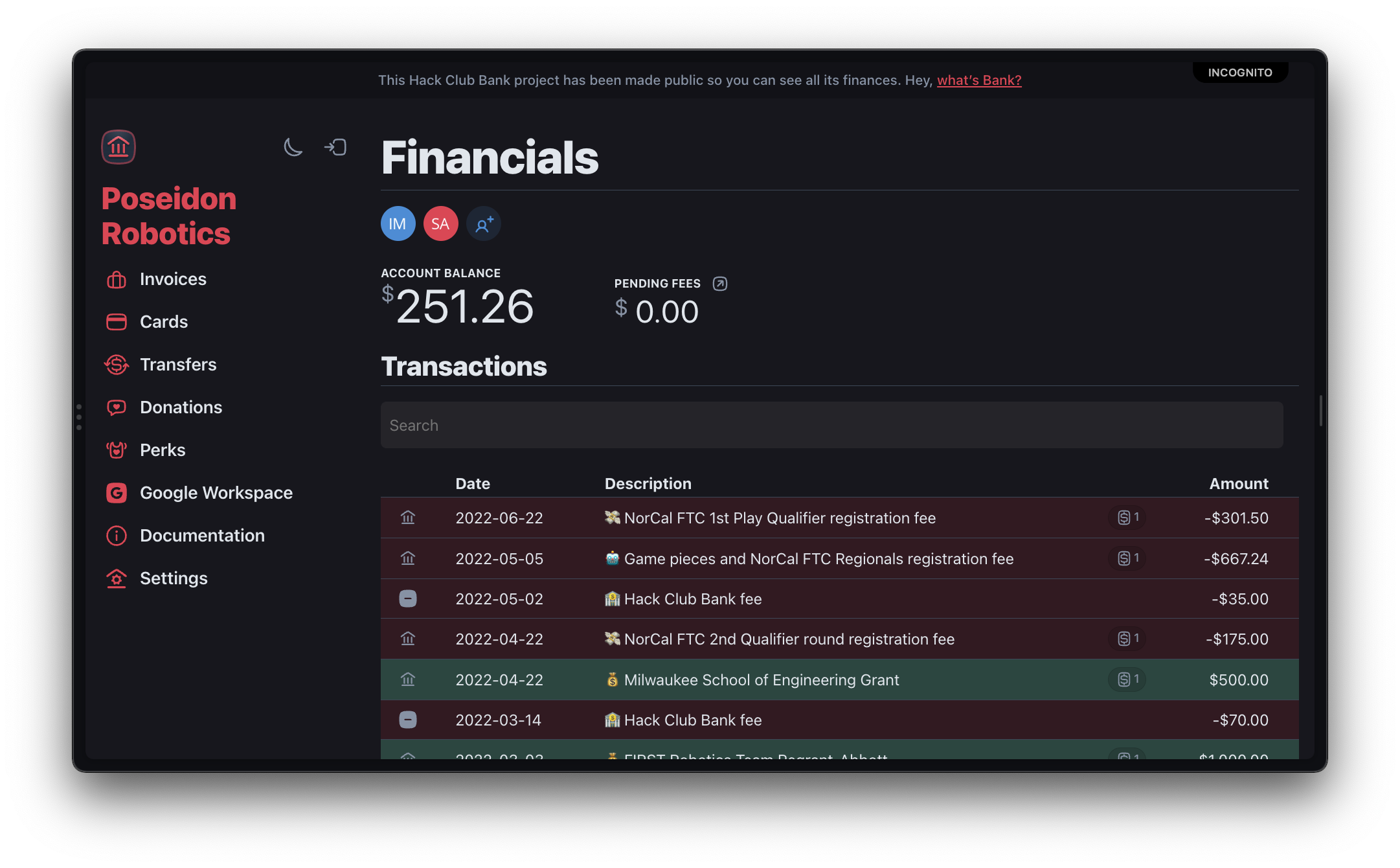Go to Cards page

(x=164, y=322)
